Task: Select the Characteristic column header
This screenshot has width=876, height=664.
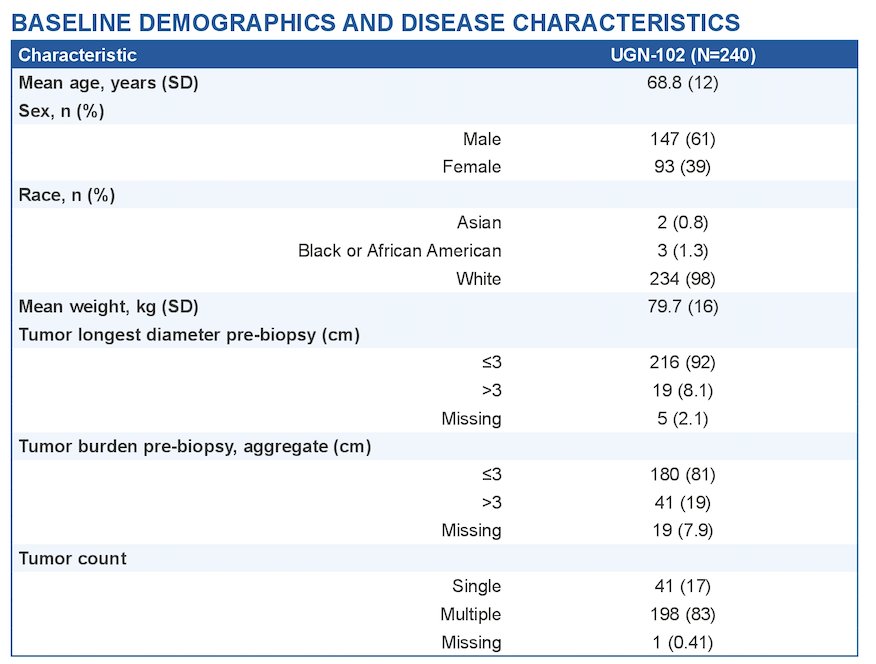Action: click(x=77, y=55)
